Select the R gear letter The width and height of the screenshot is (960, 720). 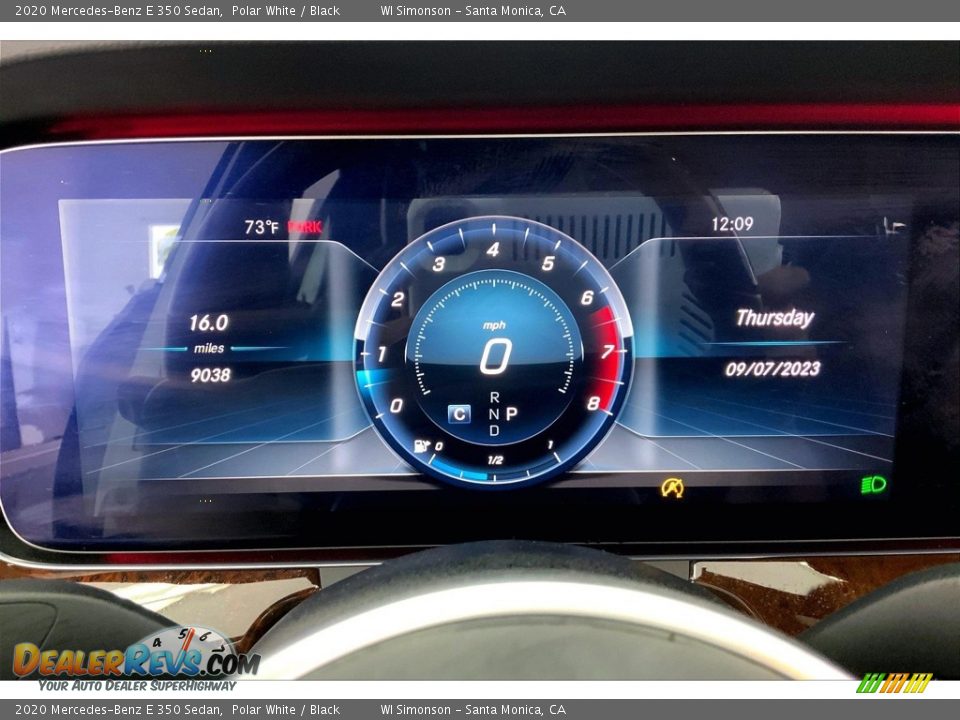point(494,397)
